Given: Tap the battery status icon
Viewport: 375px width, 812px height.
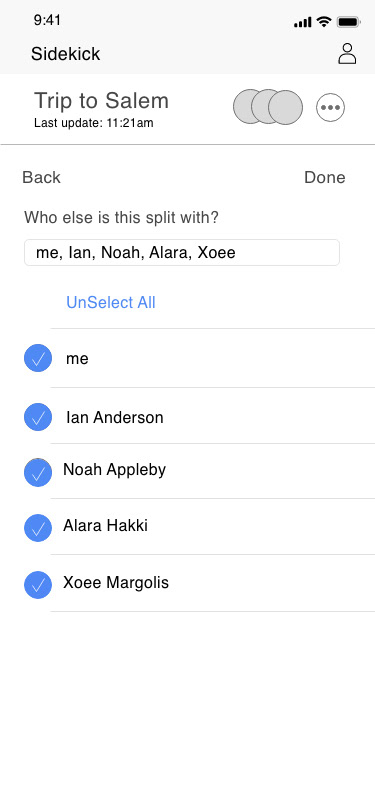Looking at the screenshot, I should click(349, 22).
